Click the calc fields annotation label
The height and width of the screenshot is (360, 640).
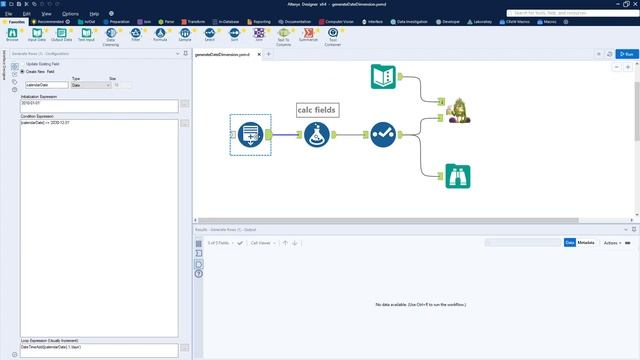[318, 110]
